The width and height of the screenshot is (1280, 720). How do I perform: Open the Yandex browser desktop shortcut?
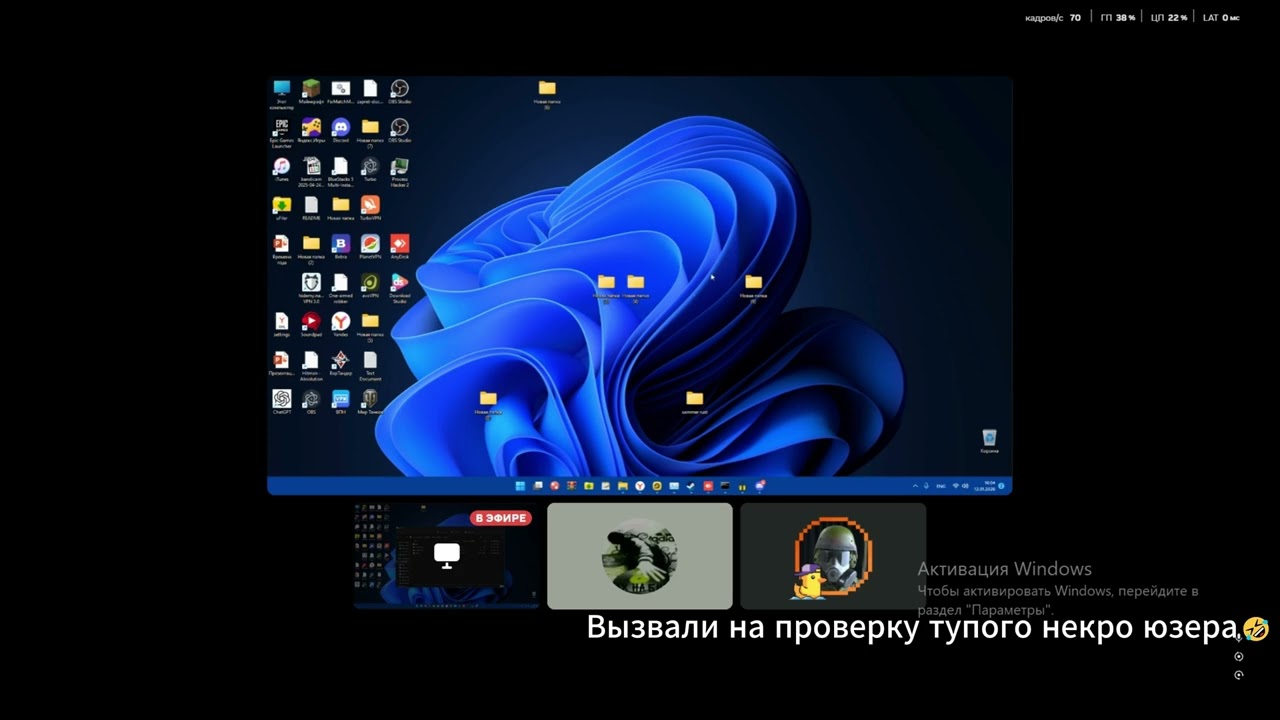340,325
